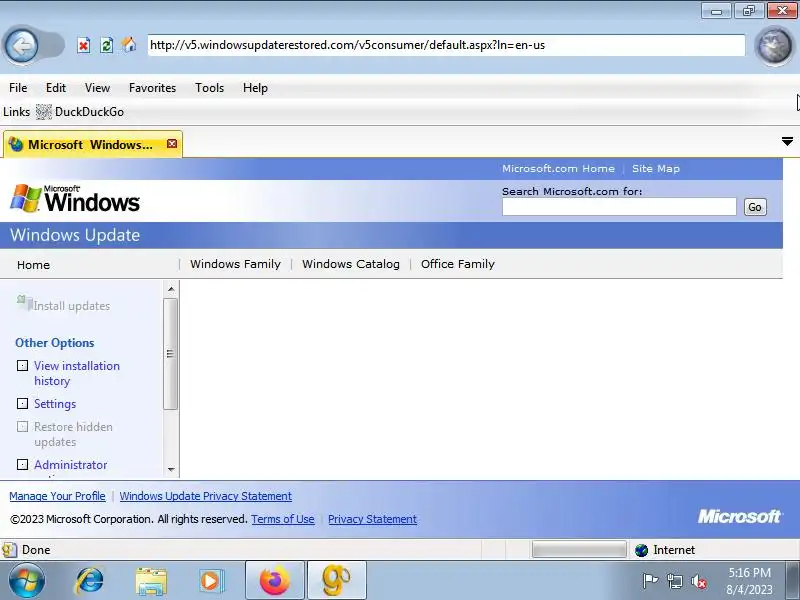Click the Other Options heading
Image resolution: width=800 pixels, height=600 pixels.
(x=55, y=343)
